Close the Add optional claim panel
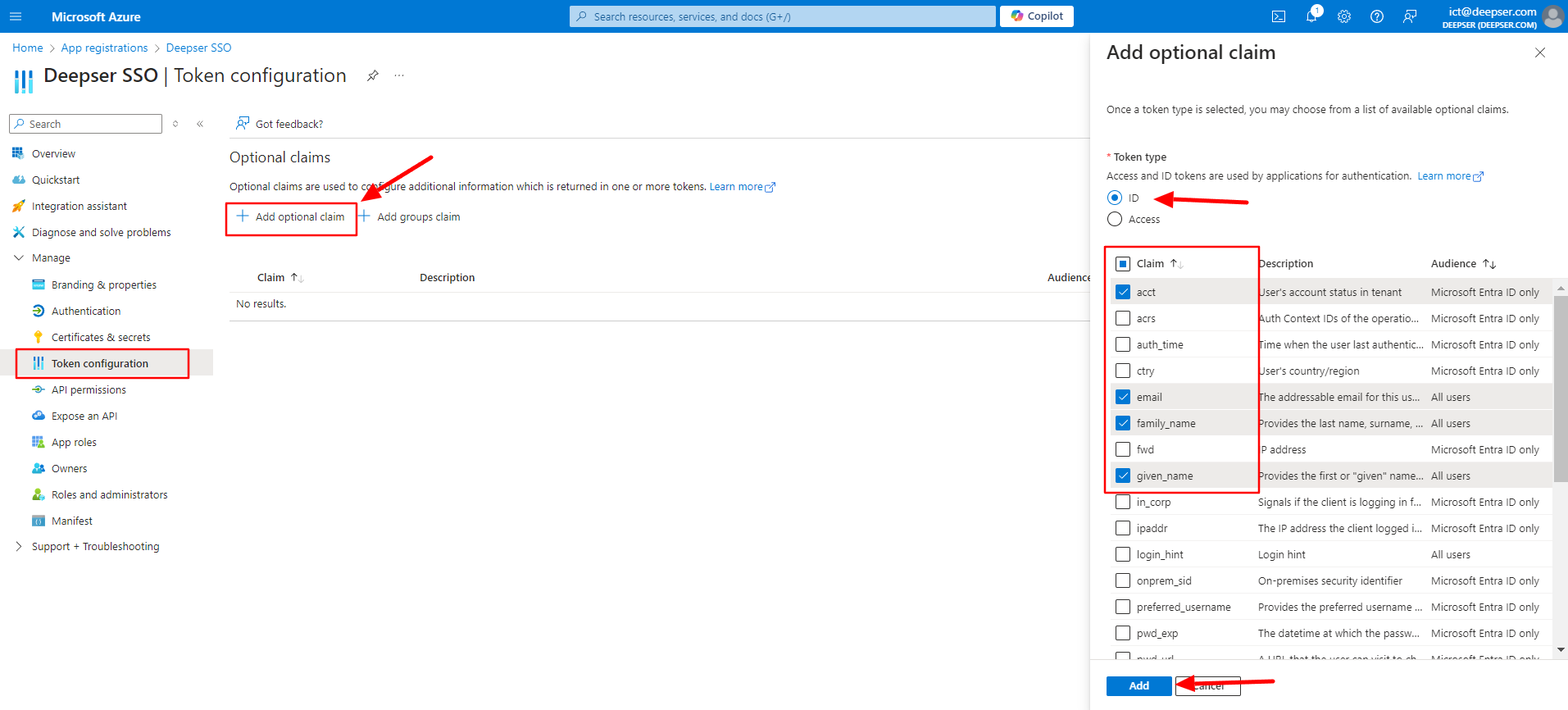1568x710 pixels. point(1540,52)
